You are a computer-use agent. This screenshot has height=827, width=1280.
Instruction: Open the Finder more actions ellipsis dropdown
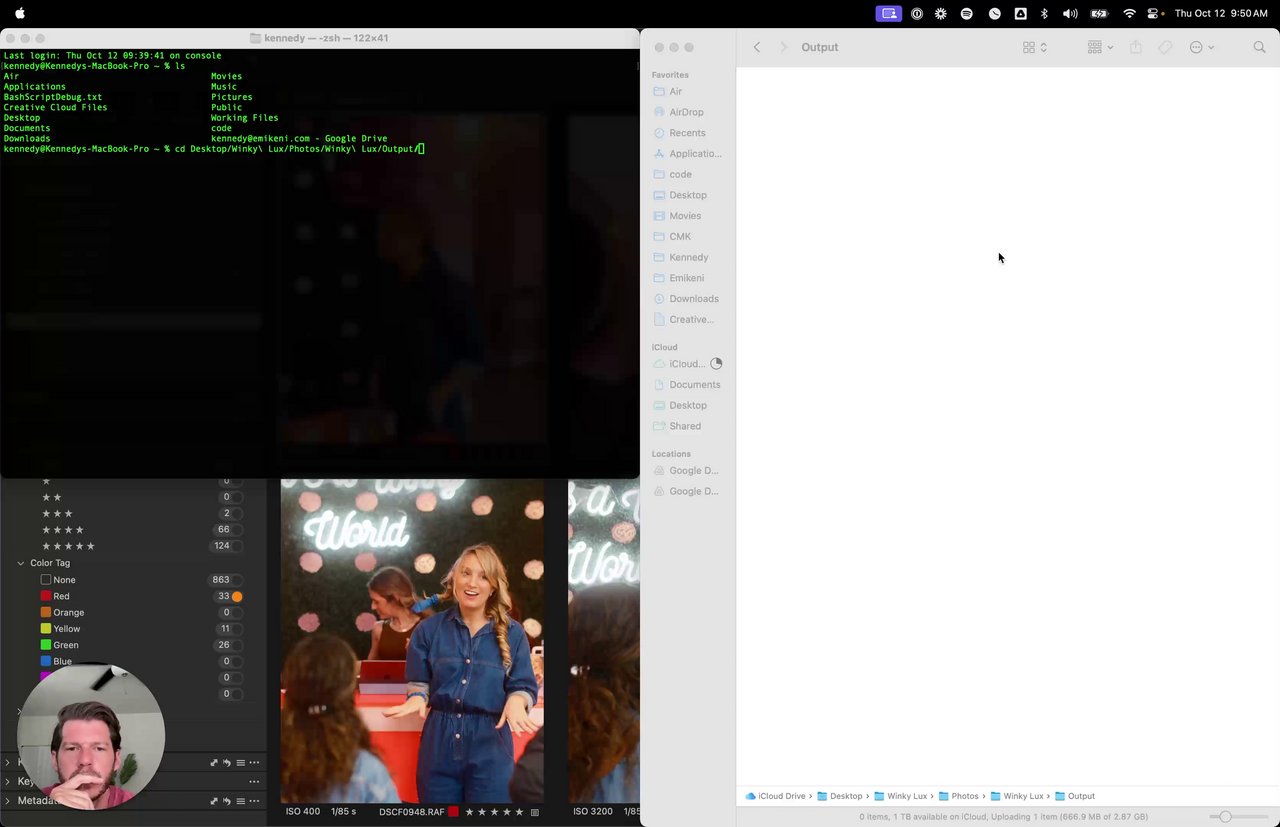tap(1201, 47)
